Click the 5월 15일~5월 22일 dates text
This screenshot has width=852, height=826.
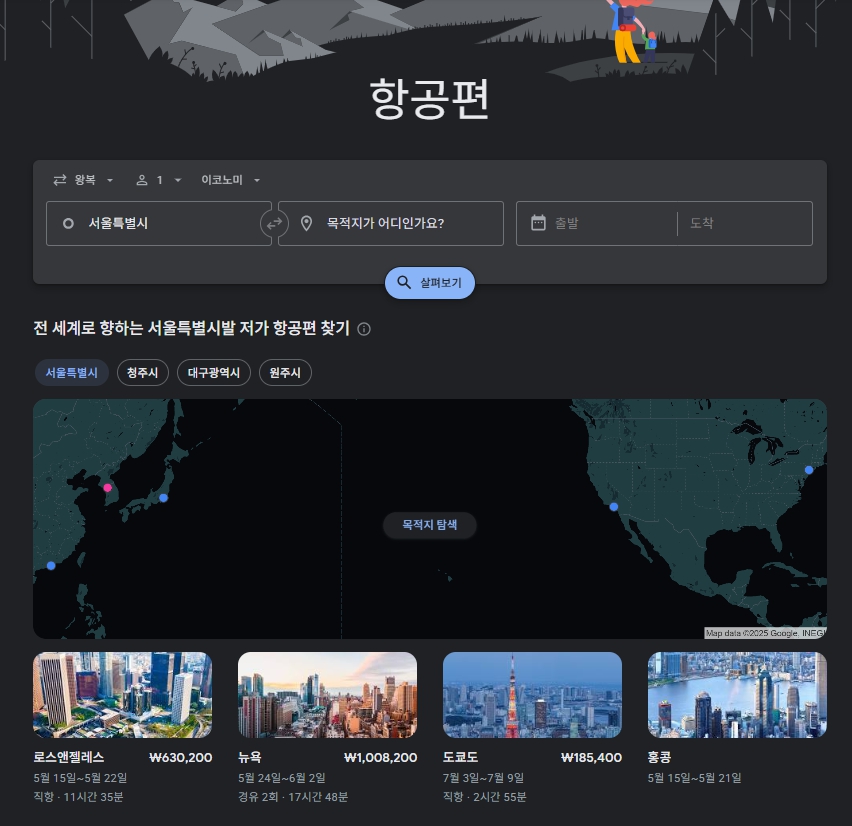coord(80,778)
